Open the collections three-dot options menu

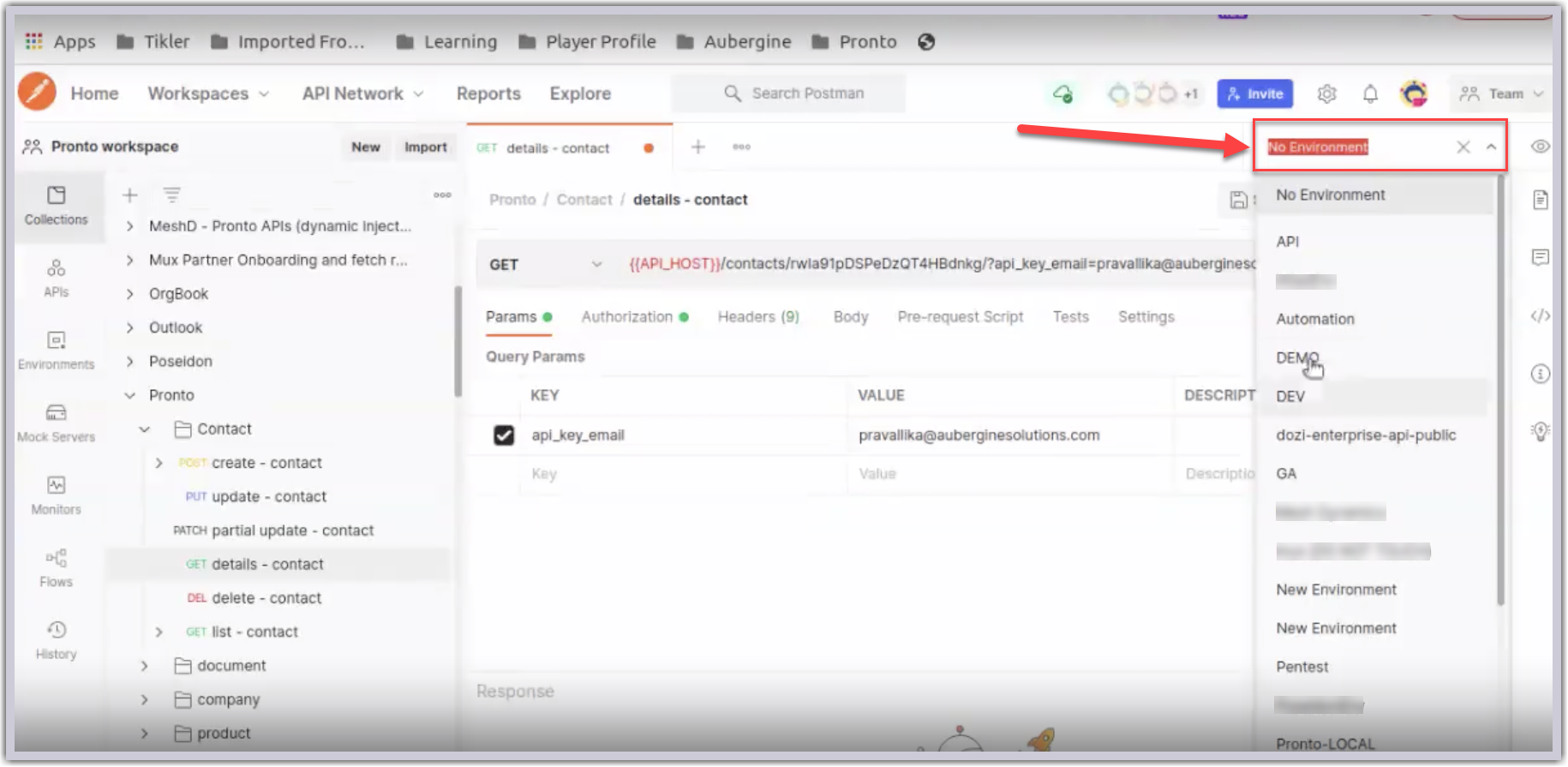point(442,195)
